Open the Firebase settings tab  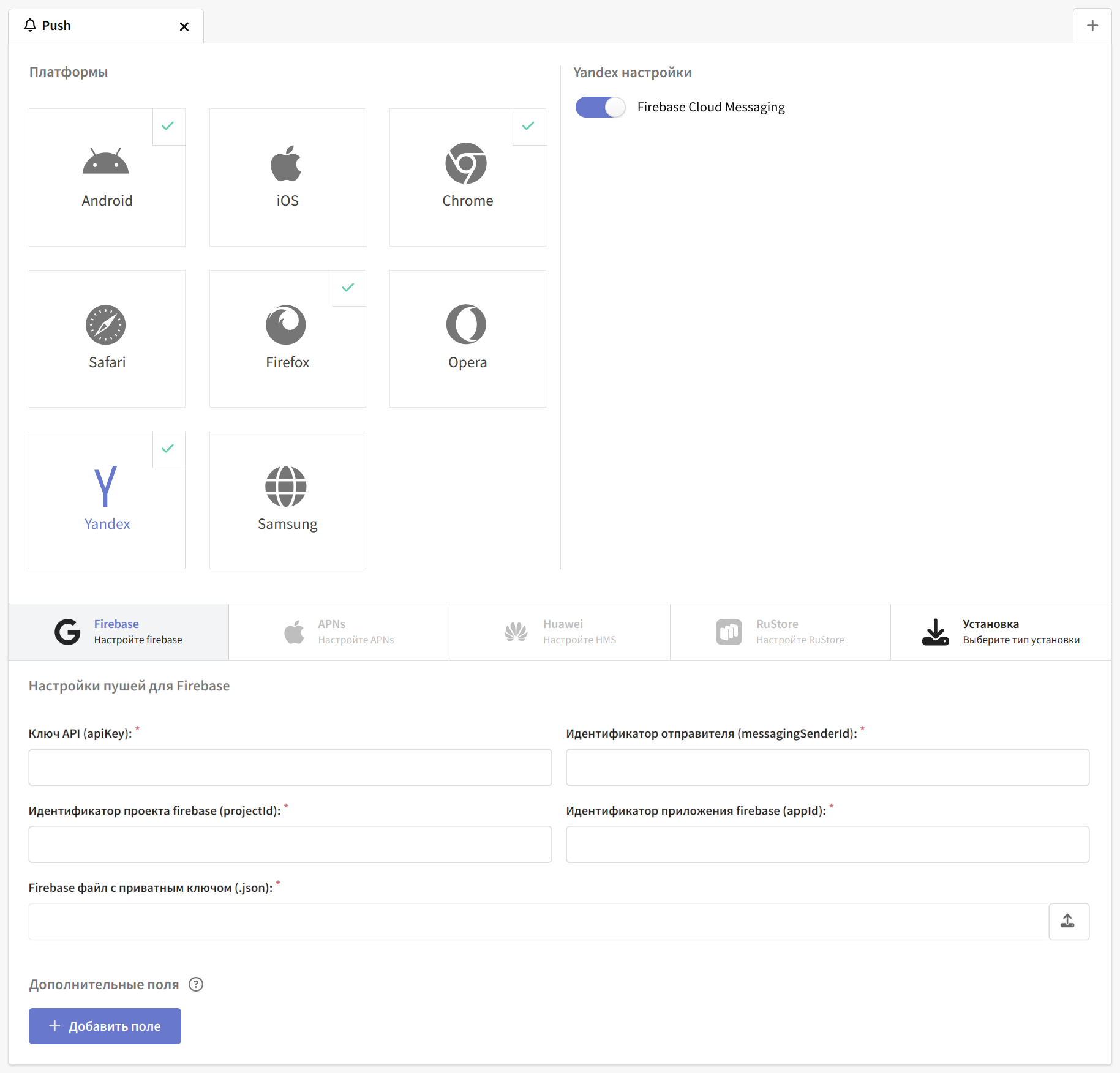point(119,632)
